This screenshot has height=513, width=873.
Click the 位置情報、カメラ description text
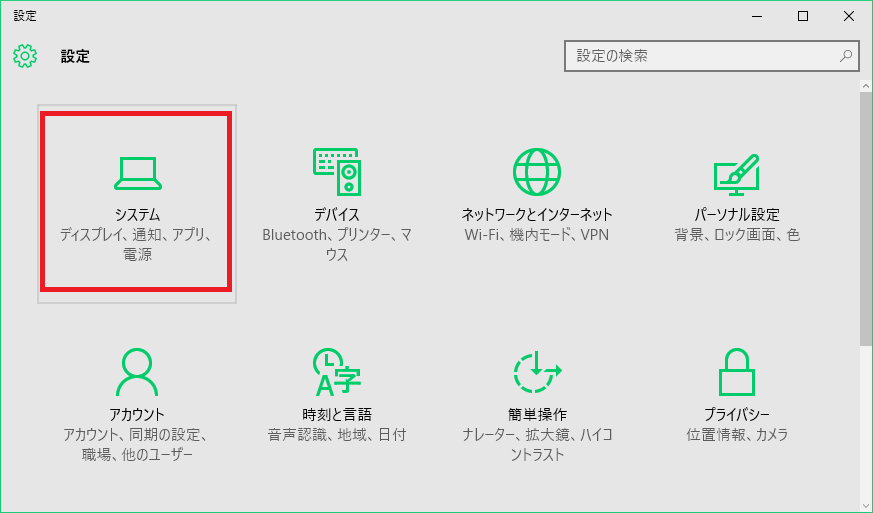(x=737, y=435)
